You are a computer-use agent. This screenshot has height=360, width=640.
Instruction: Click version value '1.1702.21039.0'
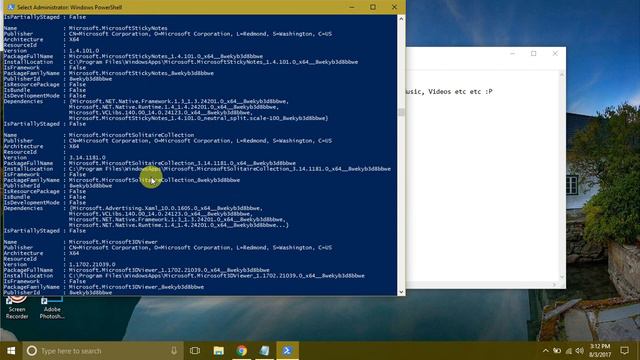92,264
